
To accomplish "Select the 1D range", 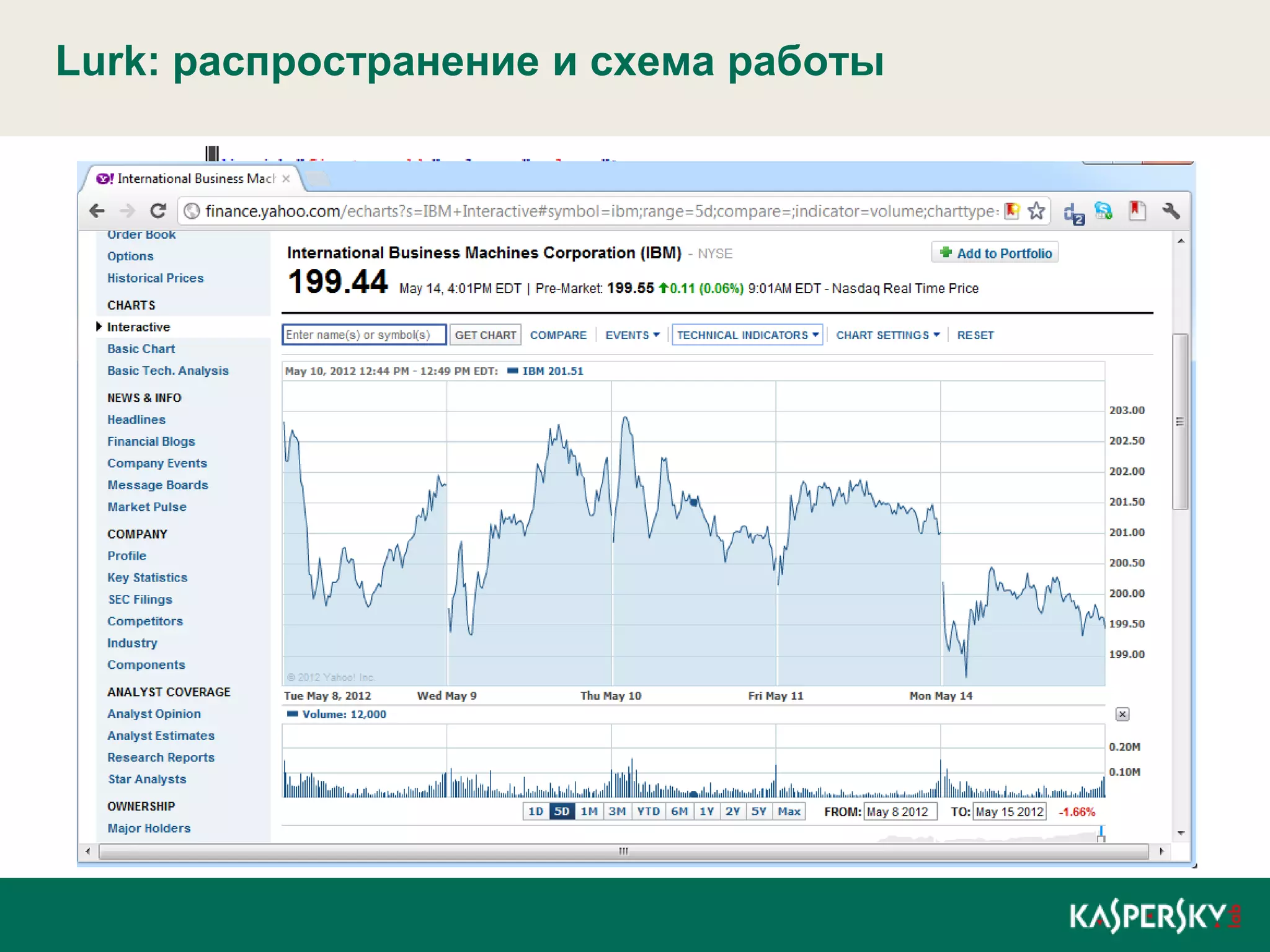I will [x=536, y=811].
